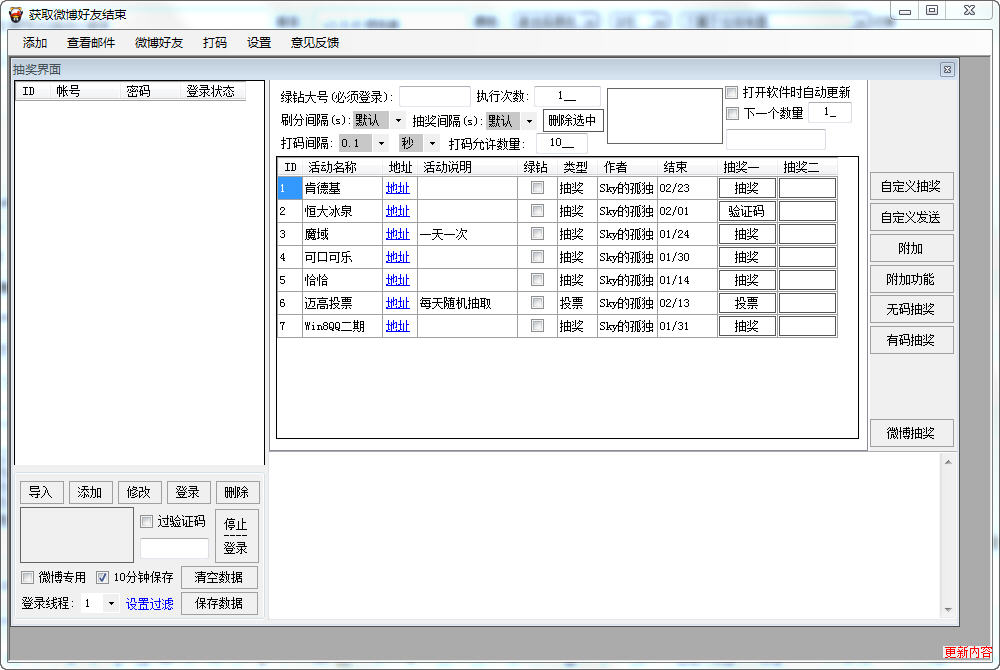Focus the 绿钻大号 input field
Image resolution: width=1000 pixels, height=670 pixels.
434,96
